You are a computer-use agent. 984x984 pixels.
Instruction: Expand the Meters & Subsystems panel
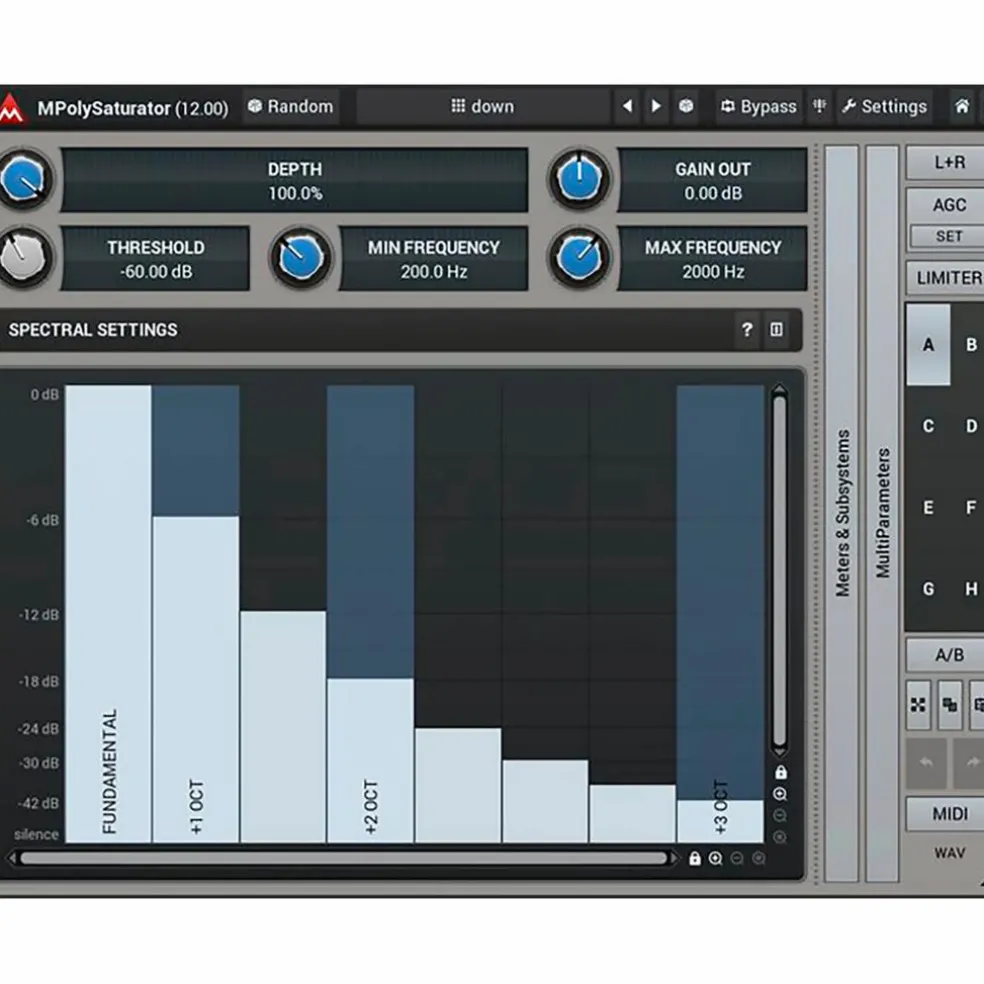tap(842, 513)
